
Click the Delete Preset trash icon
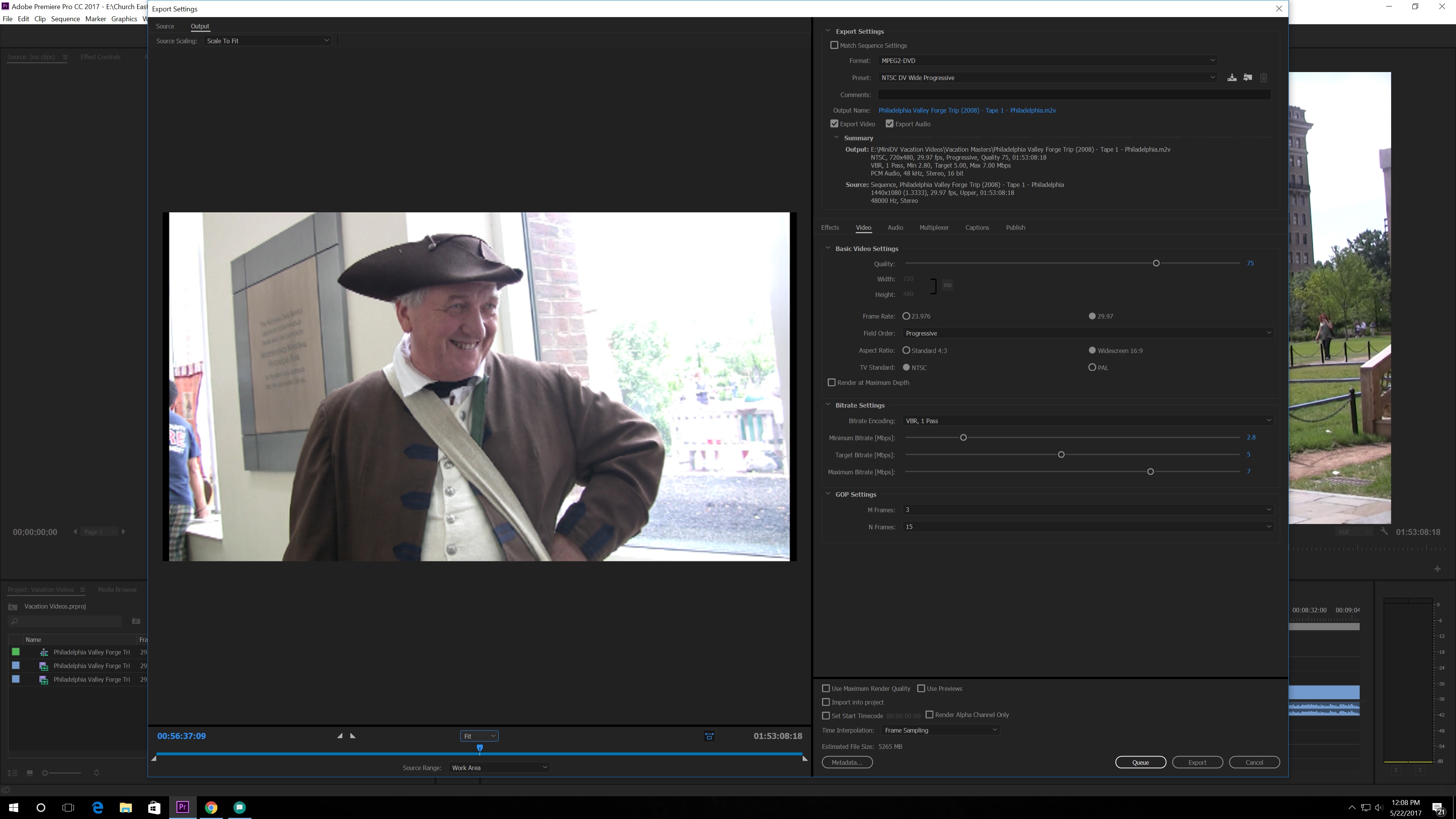point(1264,77)
